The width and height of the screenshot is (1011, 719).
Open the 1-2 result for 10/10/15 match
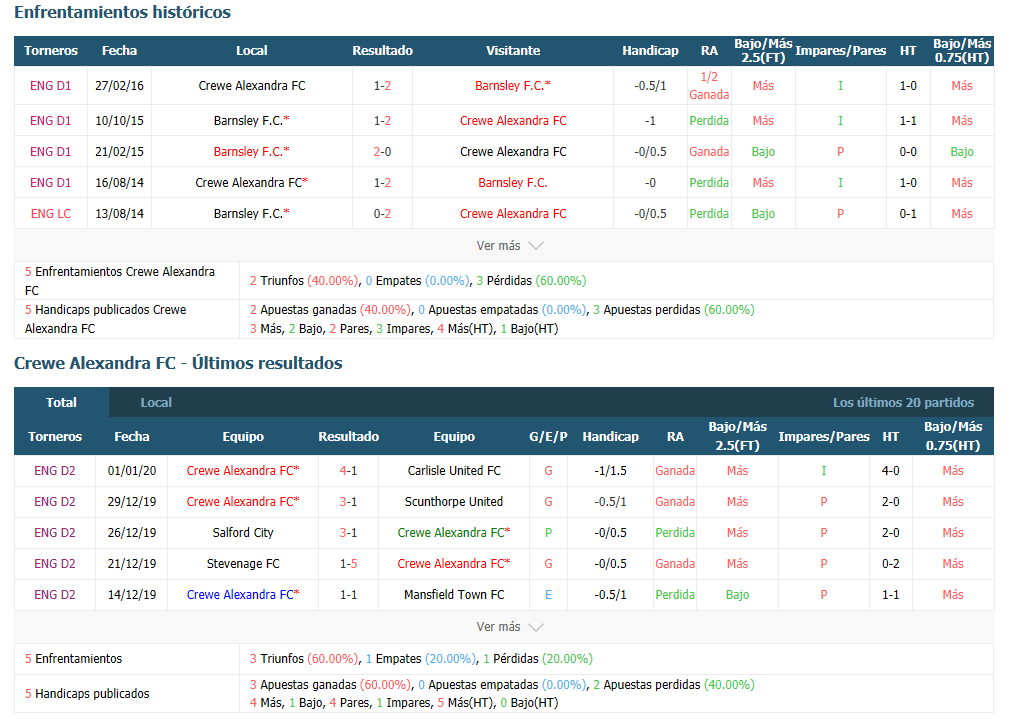click(382, 121)
